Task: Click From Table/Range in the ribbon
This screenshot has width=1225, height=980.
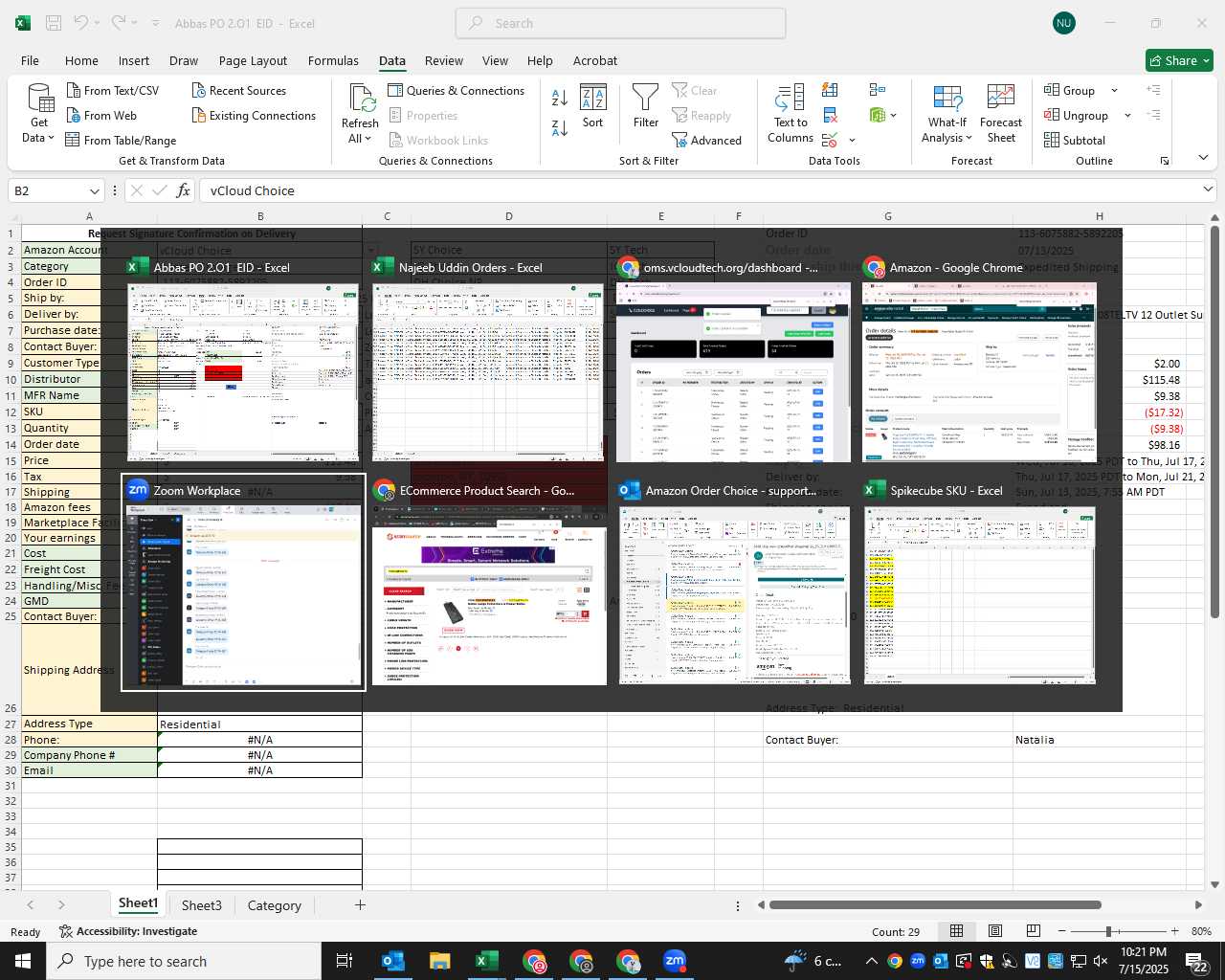Action: pyautogui.click(x=121, y=140)
